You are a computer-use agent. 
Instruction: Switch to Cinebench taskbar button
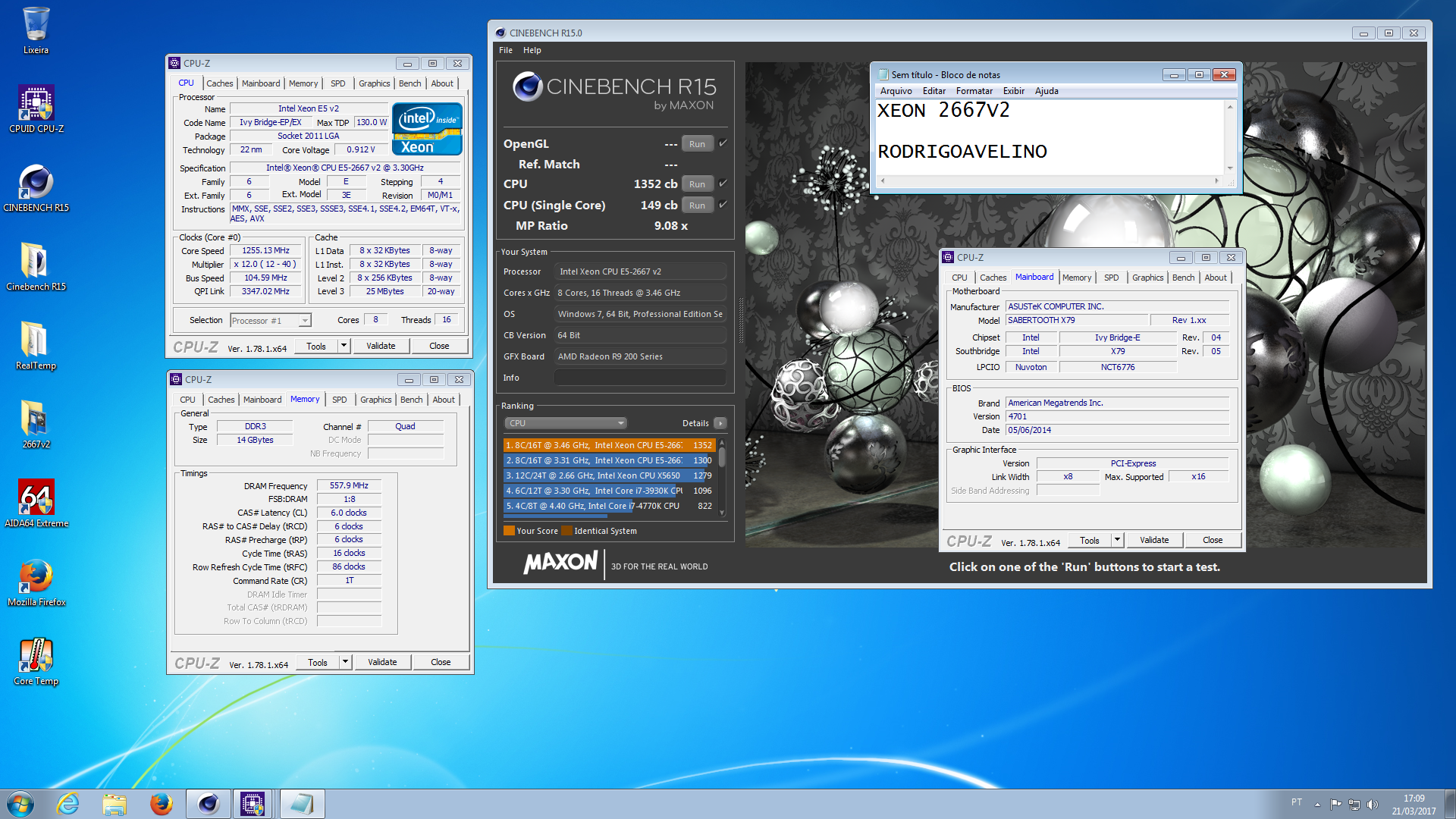209,804
